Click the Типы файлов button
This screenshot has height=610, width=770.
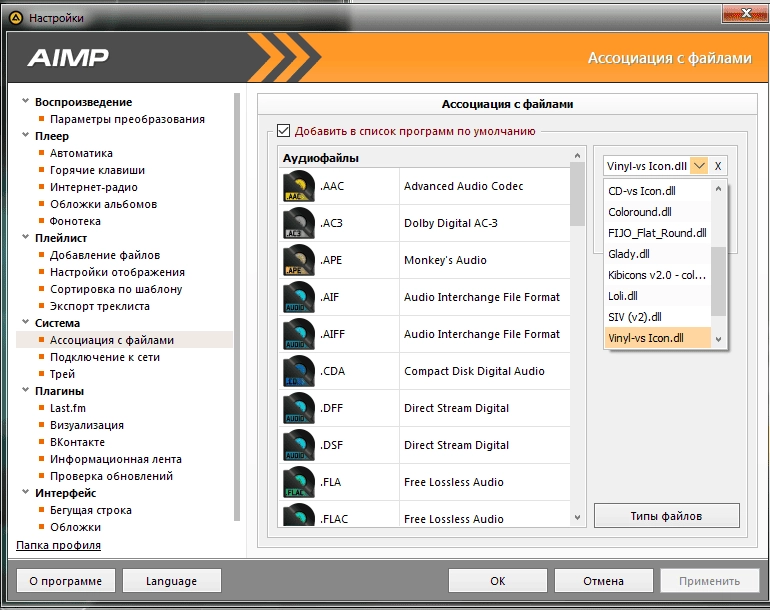pos(666,516)
